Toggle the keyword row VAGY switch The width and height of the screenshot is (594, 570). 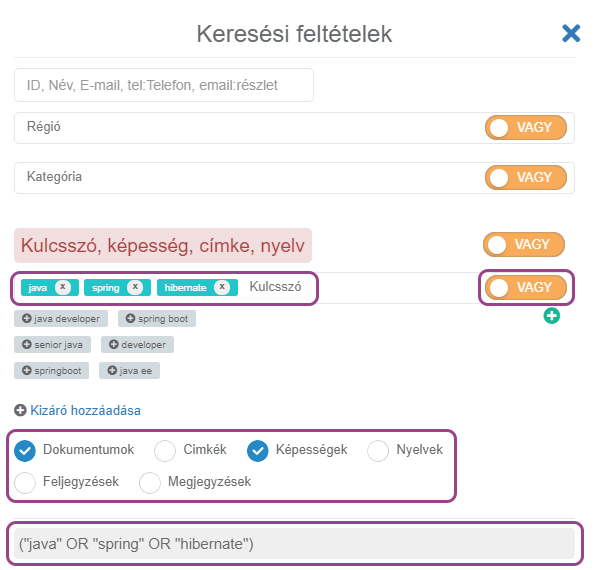[526, 287]
